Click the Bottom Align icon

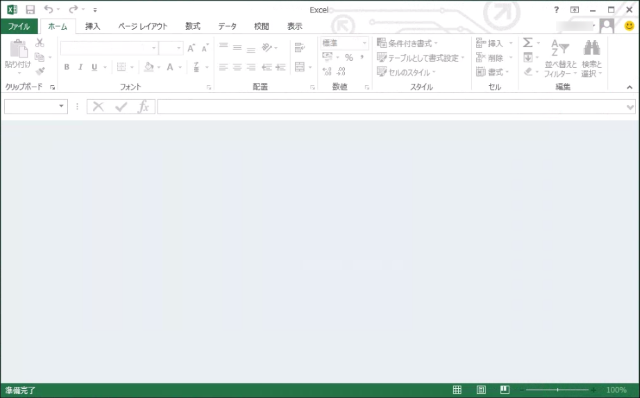pos(251,49)
